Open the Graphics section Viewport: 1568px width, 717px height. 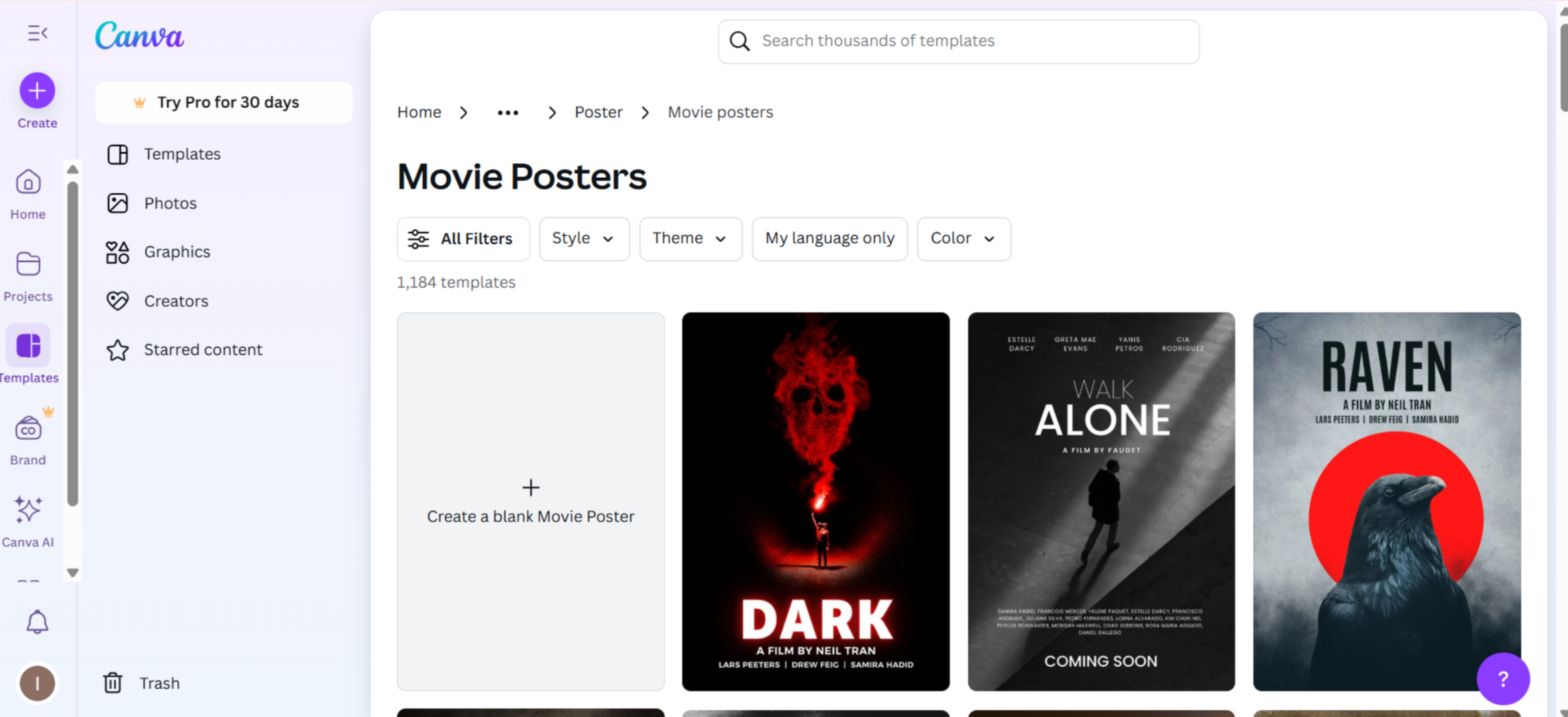176,251
